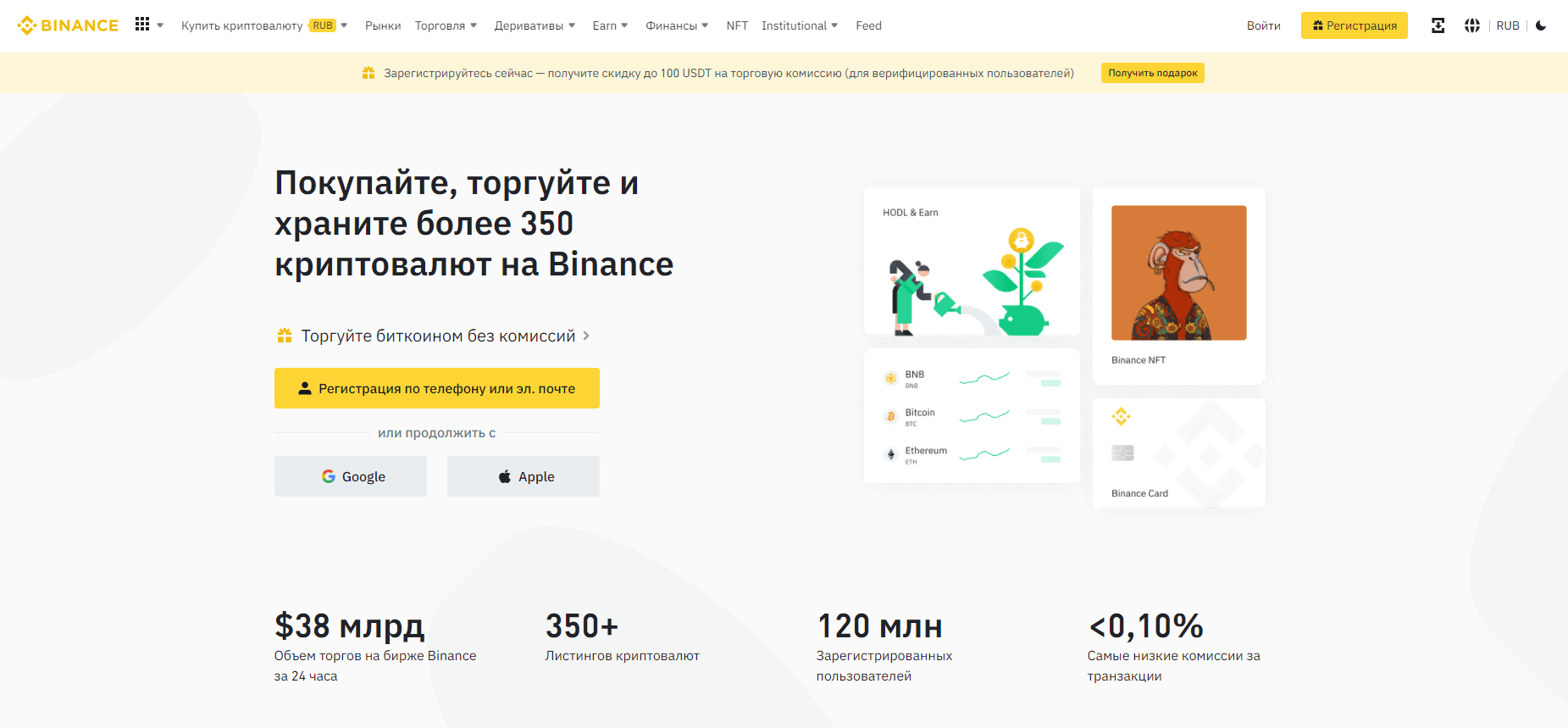Continue with Google sign-in
The width and height of the screenshot is (1568, 728).
tap(351, 476)
